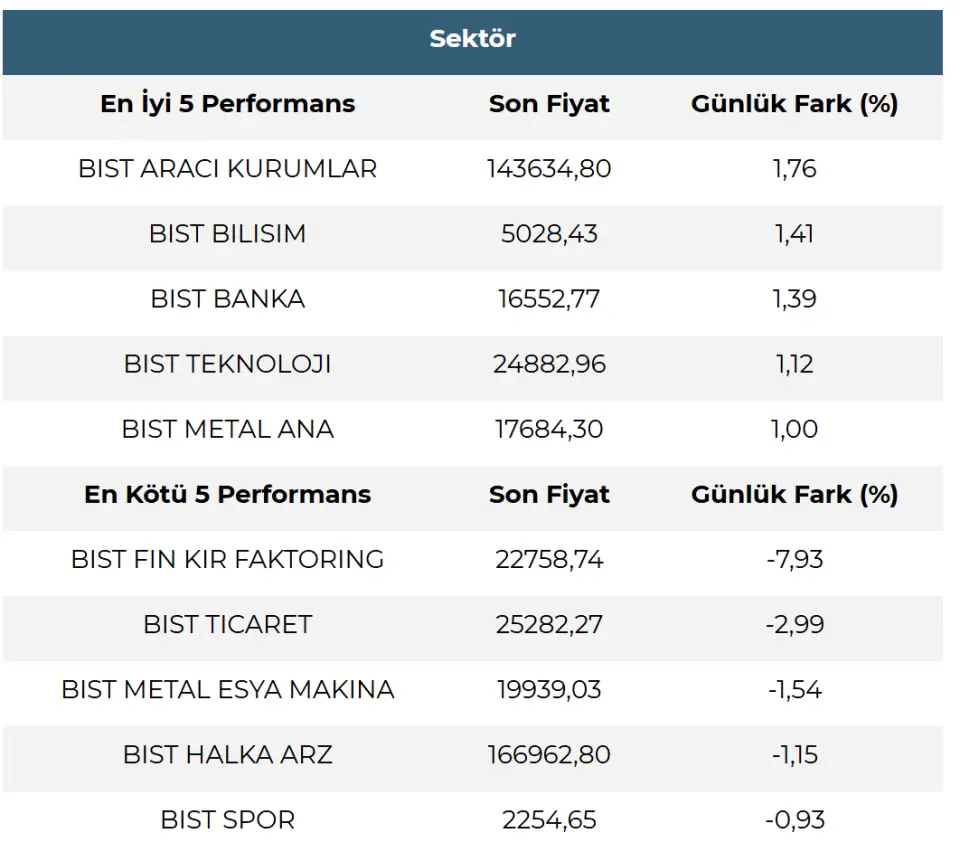Open BIST METAL ANA entry
This screenshot has width=960, height=852.
click(x=227, y=429)
